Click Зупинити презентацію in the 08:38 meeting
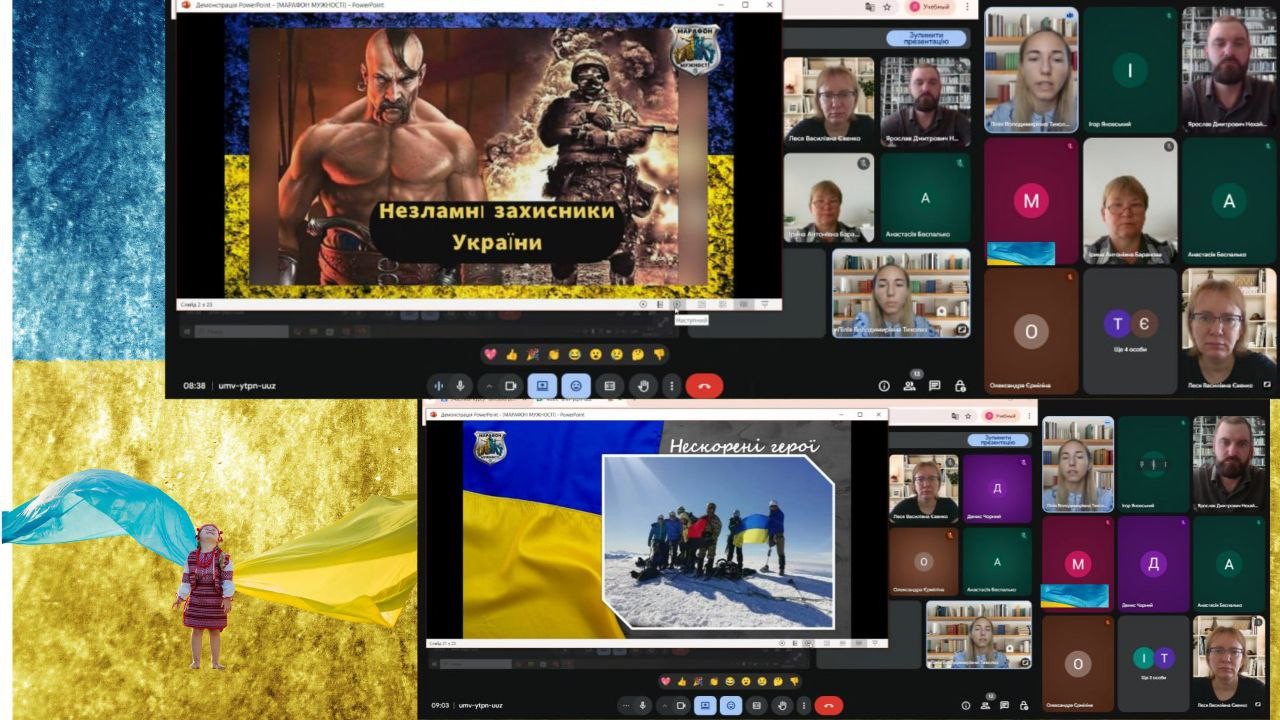This screenshot has width=1280, height=720. pyautogui.click(x=926, y=39)
